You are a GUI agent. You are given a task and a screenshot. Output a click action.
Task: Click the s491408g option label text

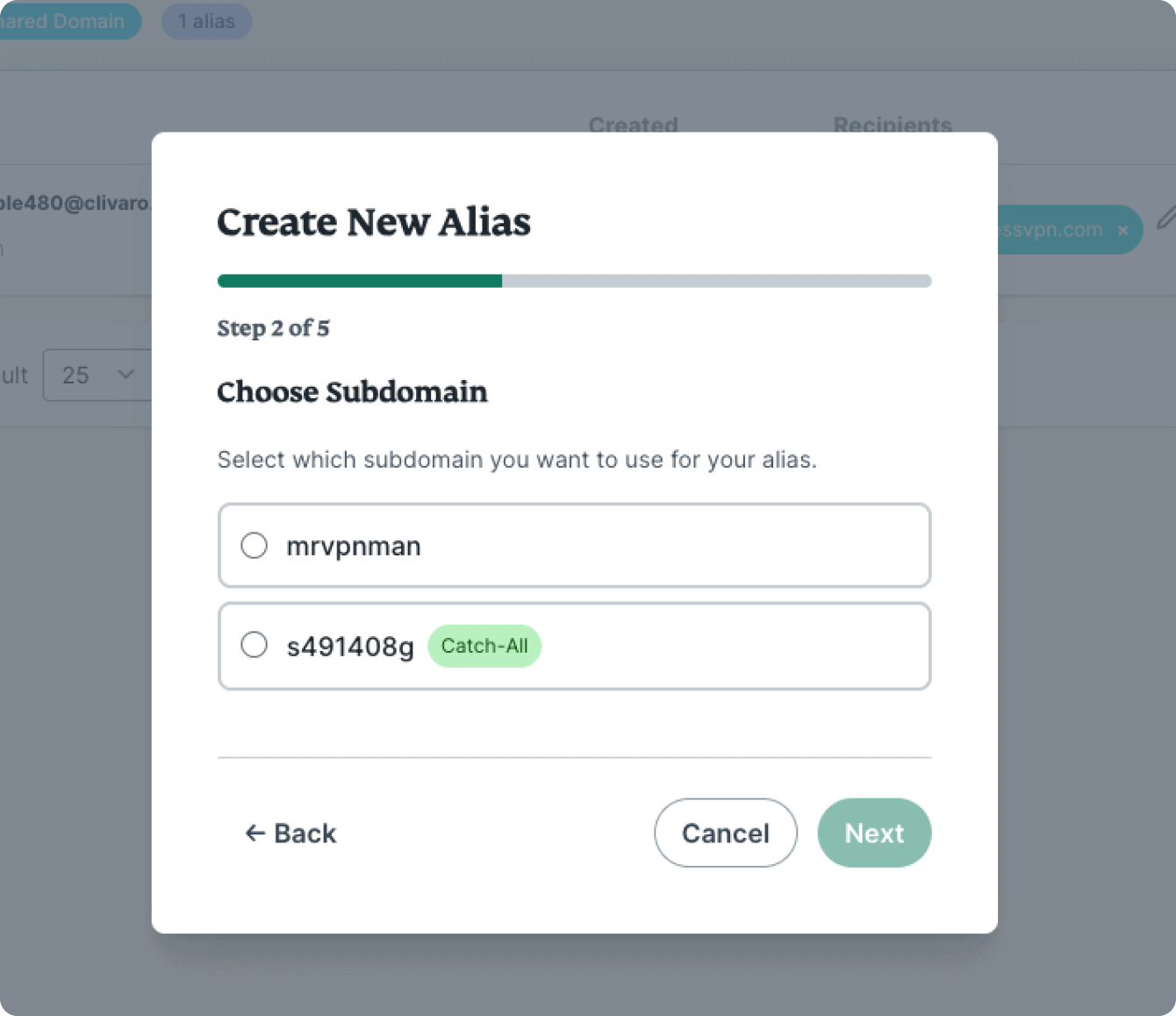(x=350, y=647)
